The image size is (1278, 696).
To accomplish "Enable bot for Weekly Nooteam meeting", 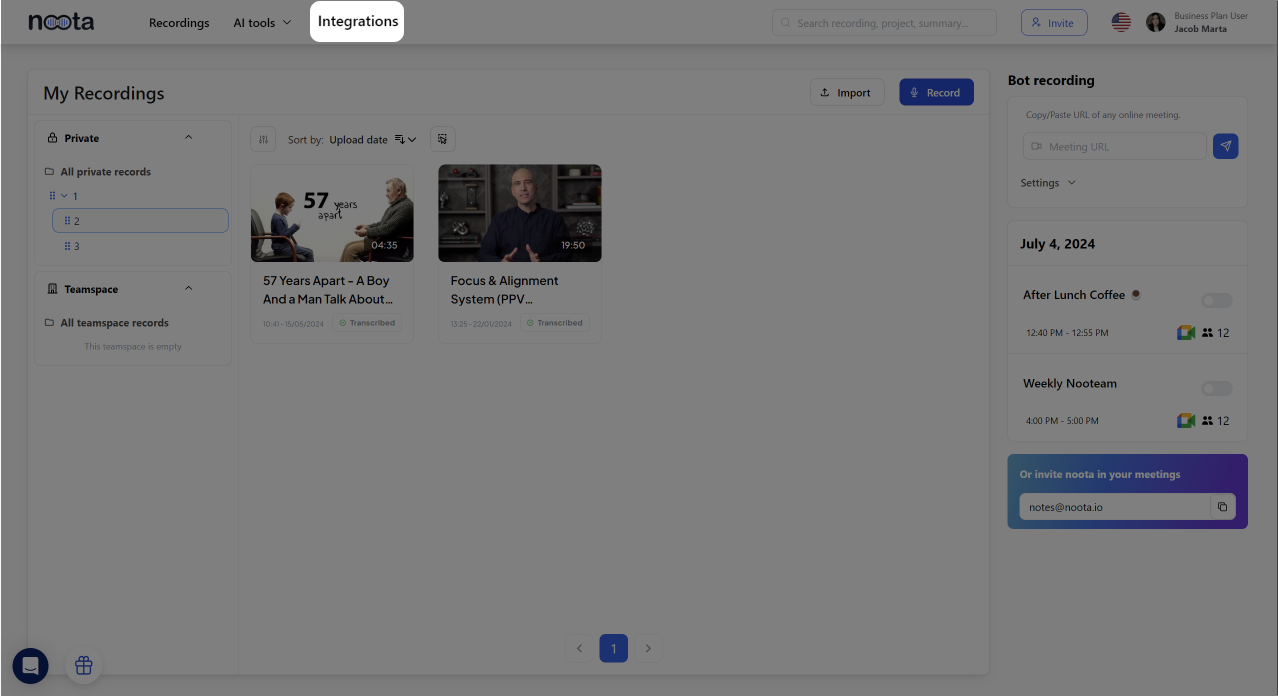I will (x=1216, y=388).
